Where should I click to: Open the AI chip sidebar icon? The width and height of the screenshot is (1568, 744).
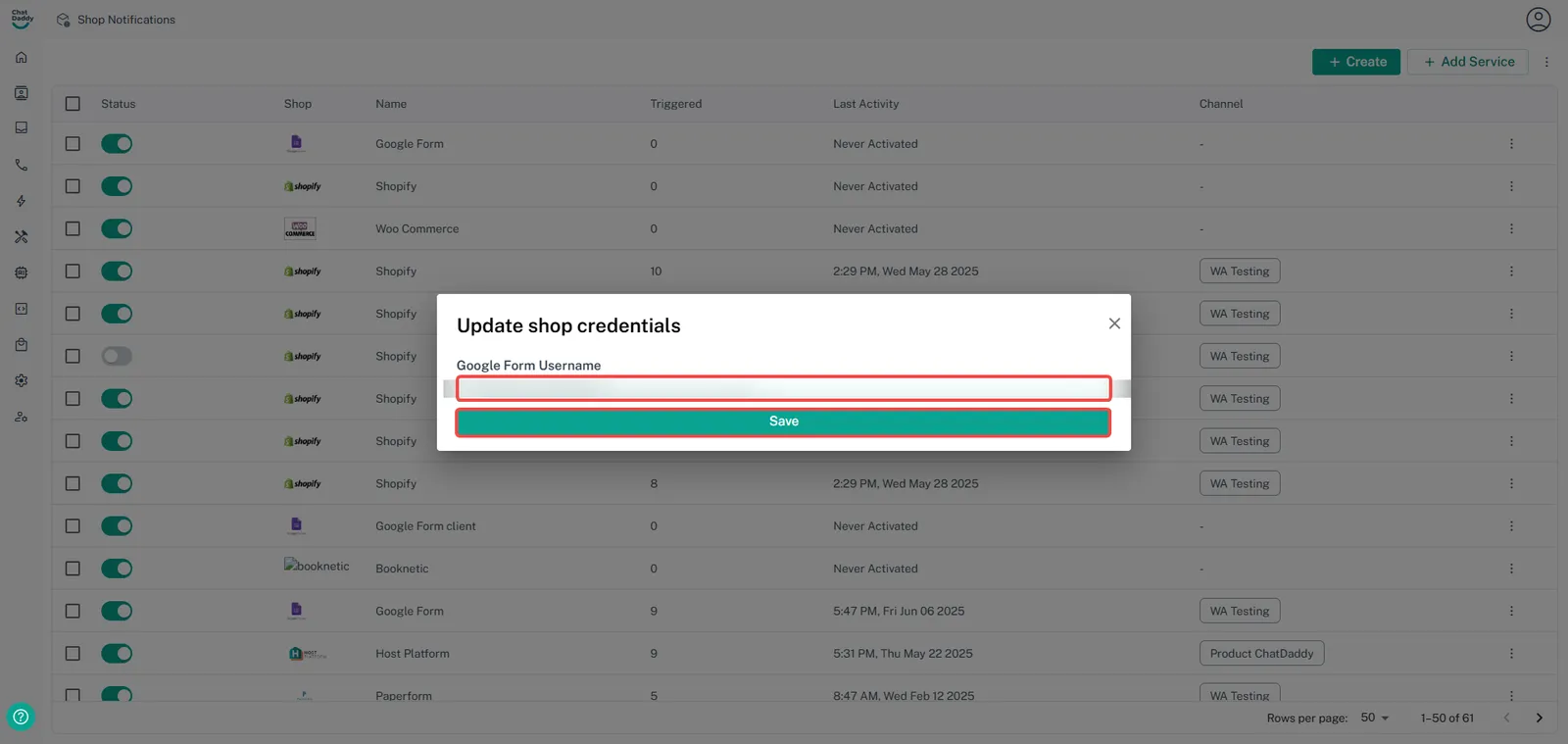point(21,273)
